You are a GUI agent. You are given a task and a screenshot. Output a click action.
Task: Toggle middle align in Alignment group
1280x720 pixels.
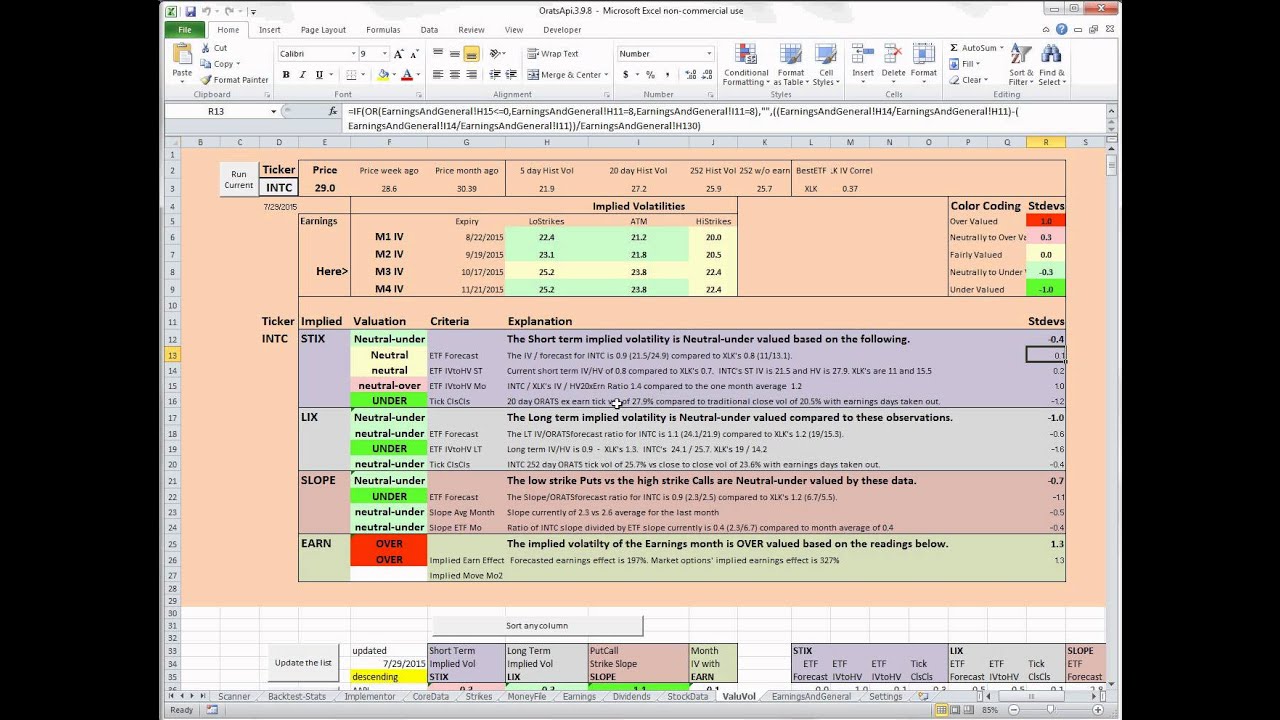coord(455,54)
